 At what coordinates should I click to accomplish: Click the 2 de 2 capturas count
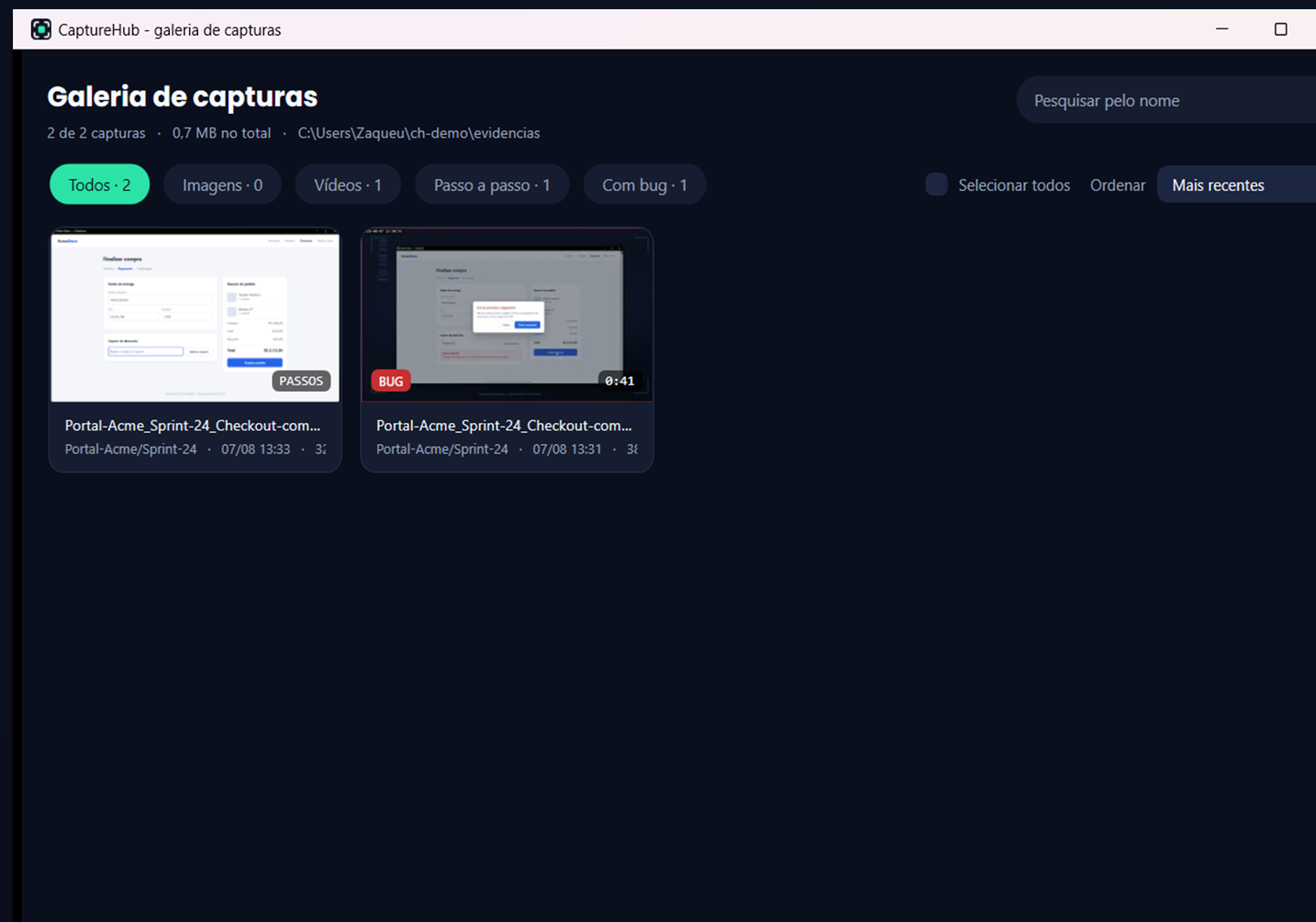tap(96, 133)
